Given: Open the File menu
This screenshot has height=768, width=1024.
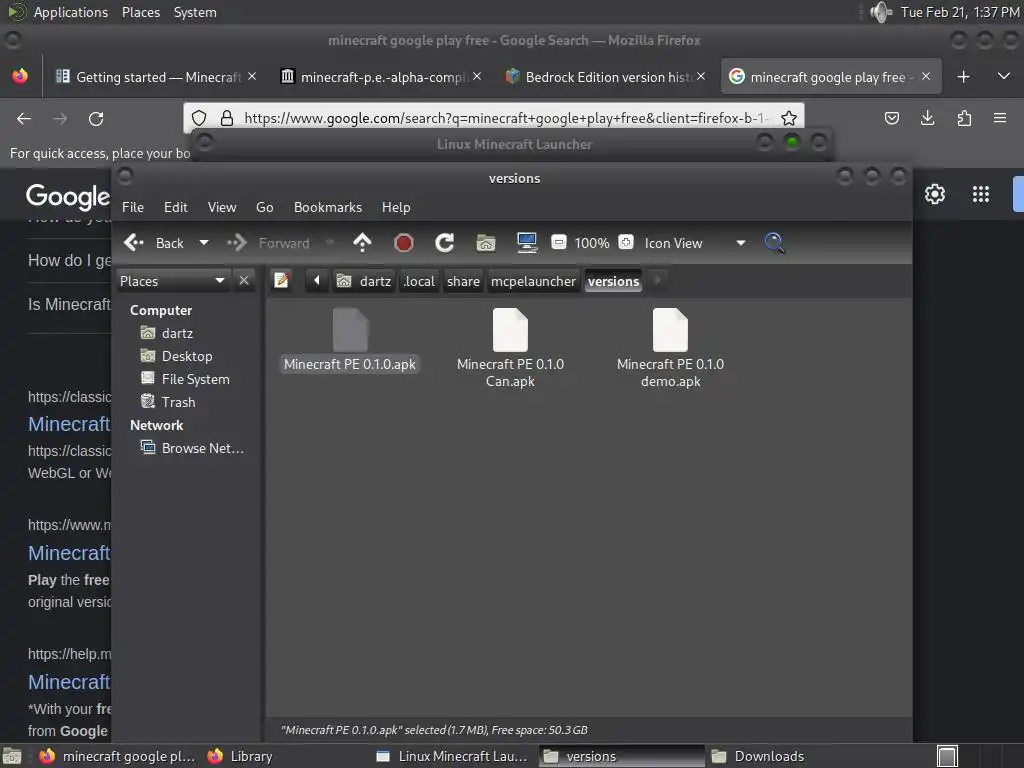Looking at the screenshot, I should pyautogui.click(x=133, y=207).
